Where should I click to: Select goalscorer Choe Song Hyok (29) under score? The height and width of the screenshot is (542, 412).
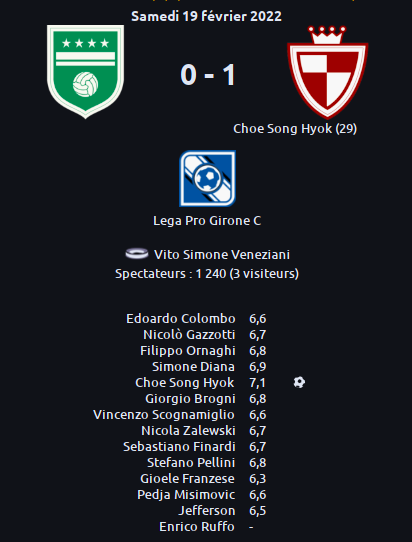coord(295,129)
